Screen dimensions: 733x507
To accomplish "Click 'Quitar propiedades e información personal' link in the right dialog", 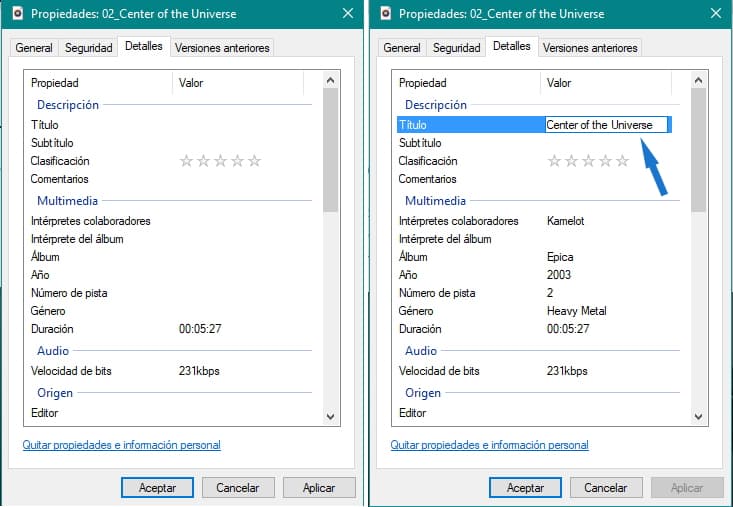I will [489, 445].
